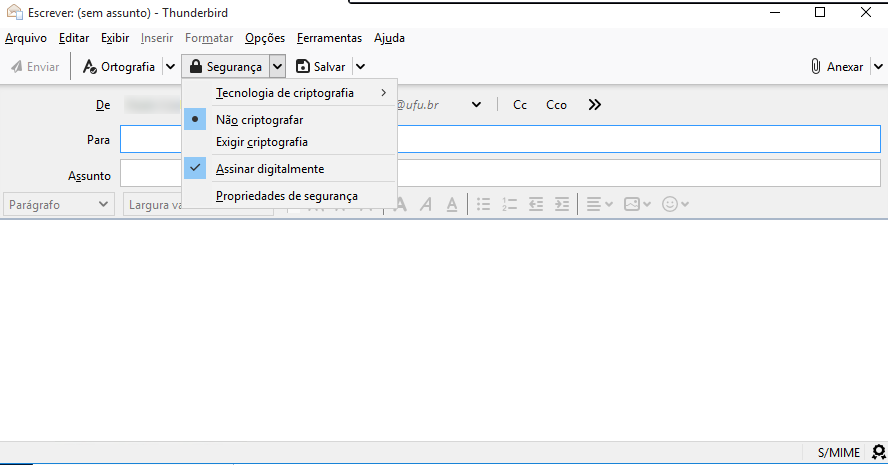This screenshot has height=465, width=888.
Task: Open the Salvar dropdown arrow
Action: coord(360,67)
